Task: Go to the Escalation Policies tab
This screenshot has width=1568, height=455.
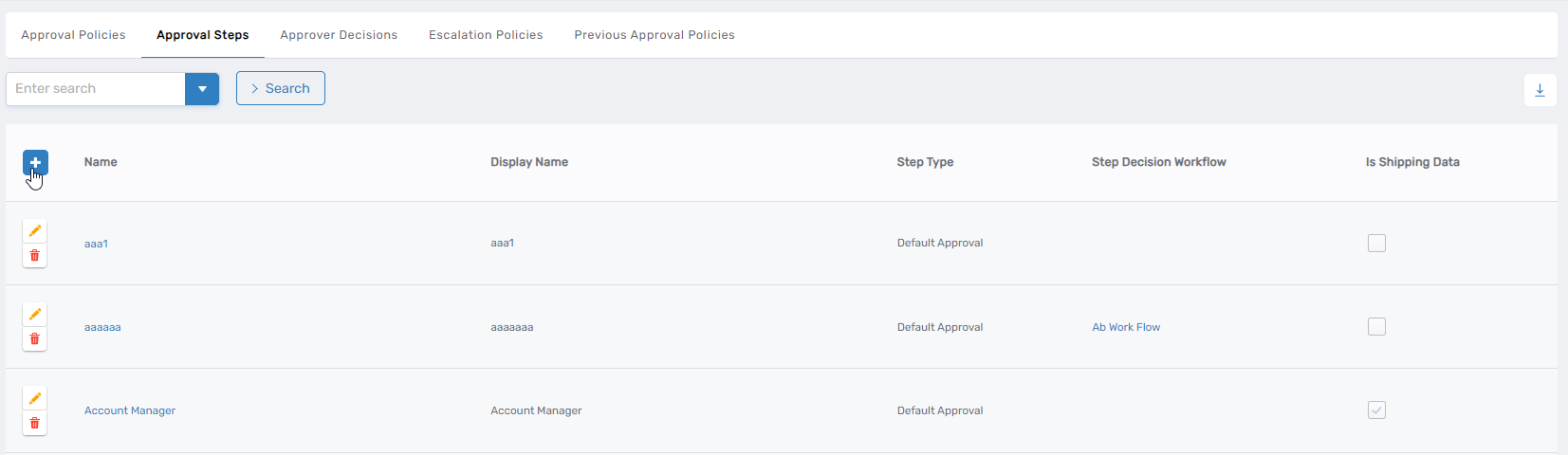Action: click(486, 35)
